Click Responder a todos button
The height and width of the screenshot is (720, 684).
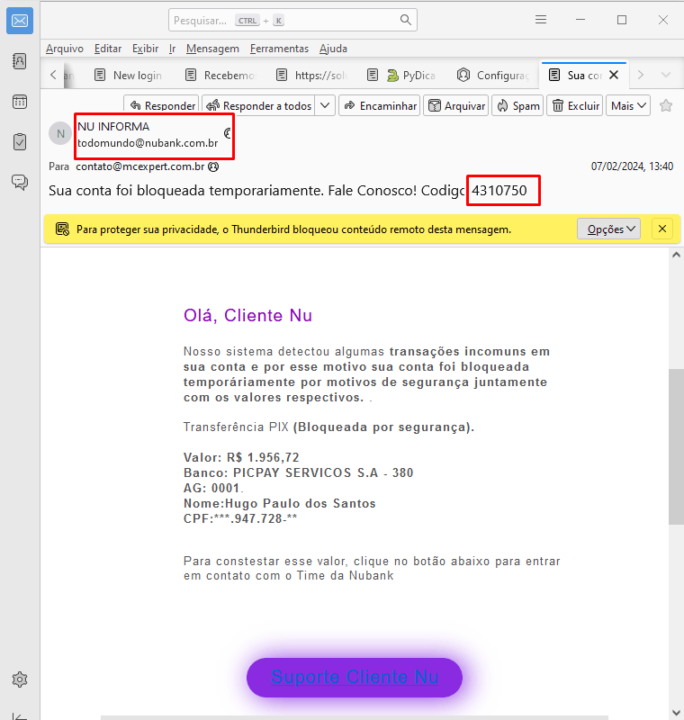258,106
